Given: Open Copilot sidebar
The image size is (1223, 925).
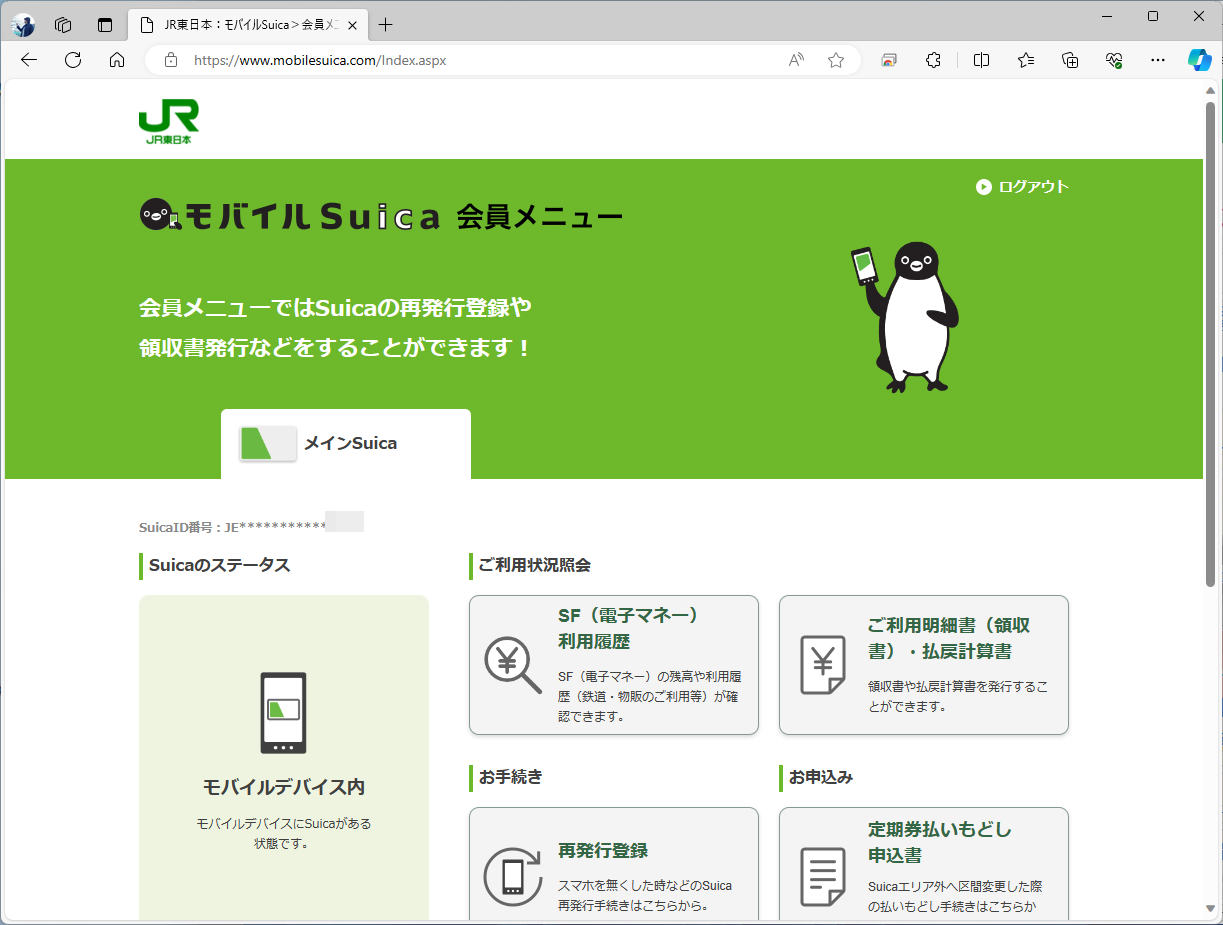Looking at the screenshot, I should tap(1200, 60).
